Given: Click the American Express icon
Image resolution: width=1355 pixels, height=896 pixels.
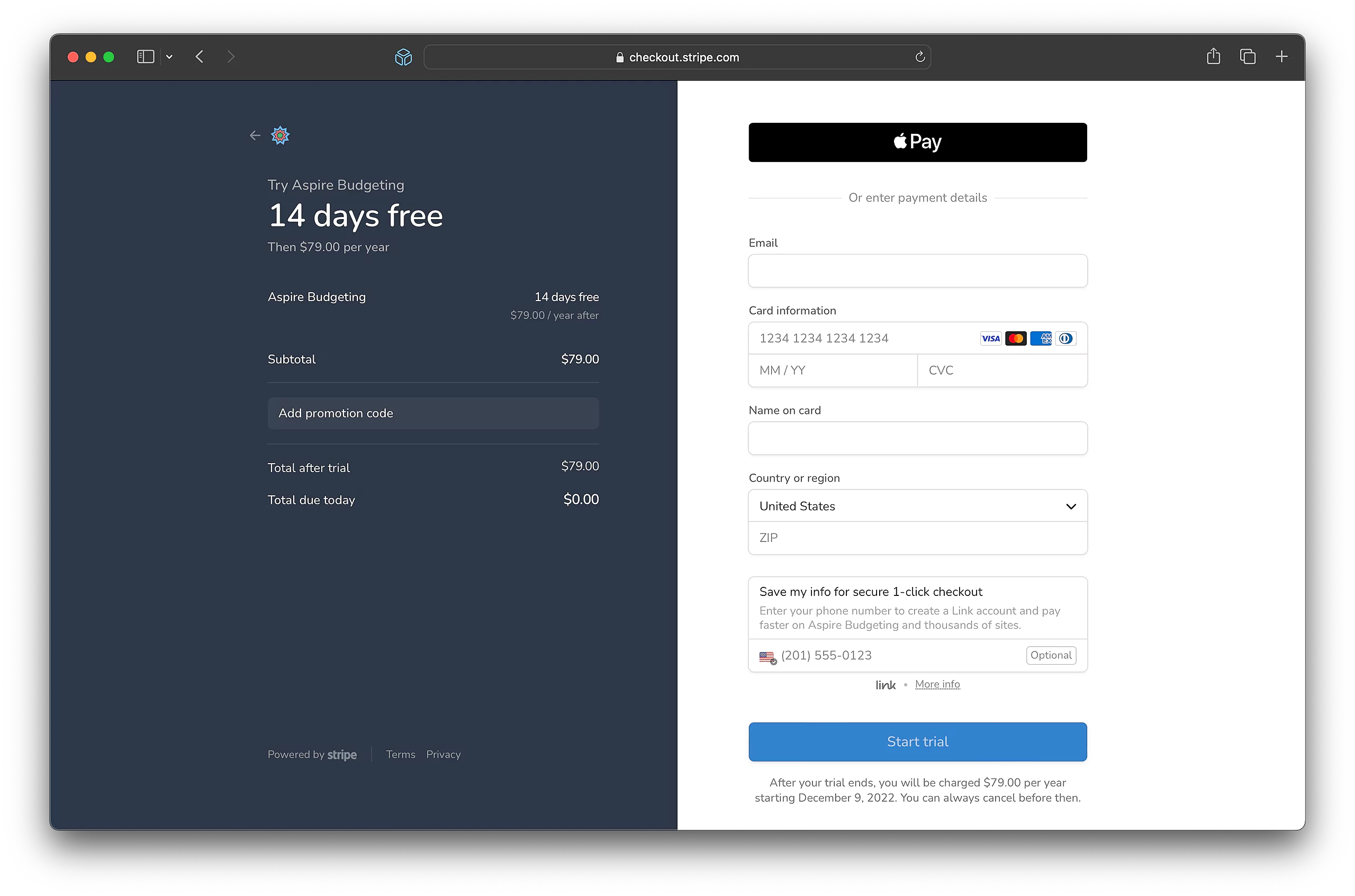Looking at the screenshot, I should pyautogui.click(x=1041, y=338).
